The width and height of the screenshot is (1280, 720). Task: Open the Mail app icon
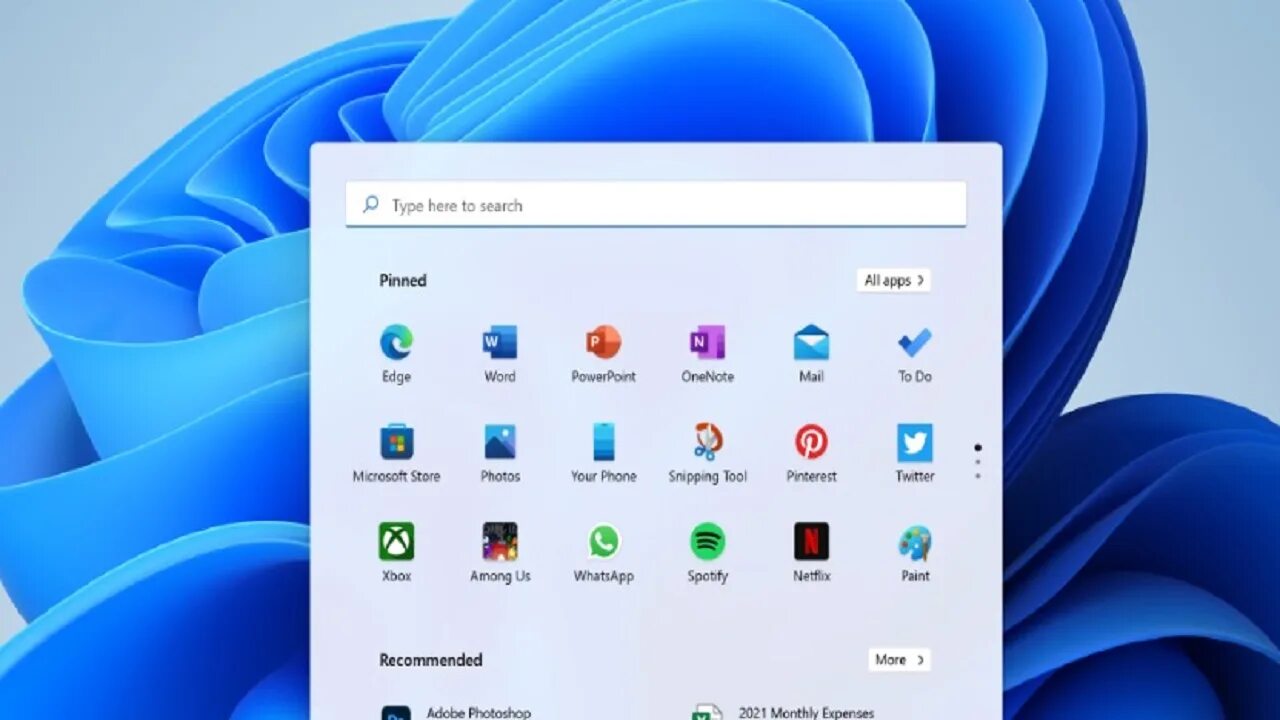[x=811, y=344]
